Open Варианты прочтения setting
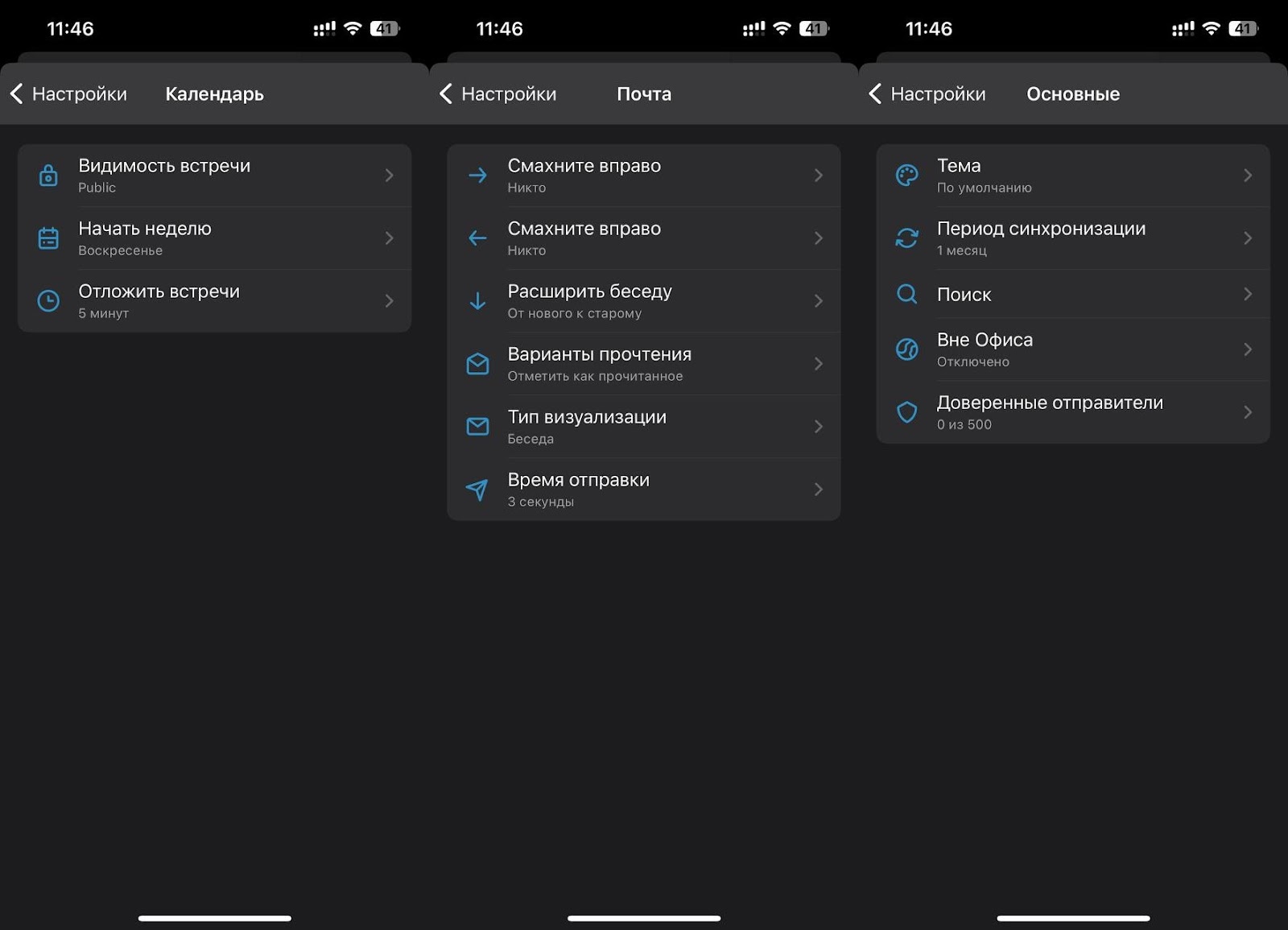1288x930 pixels. 644,364
